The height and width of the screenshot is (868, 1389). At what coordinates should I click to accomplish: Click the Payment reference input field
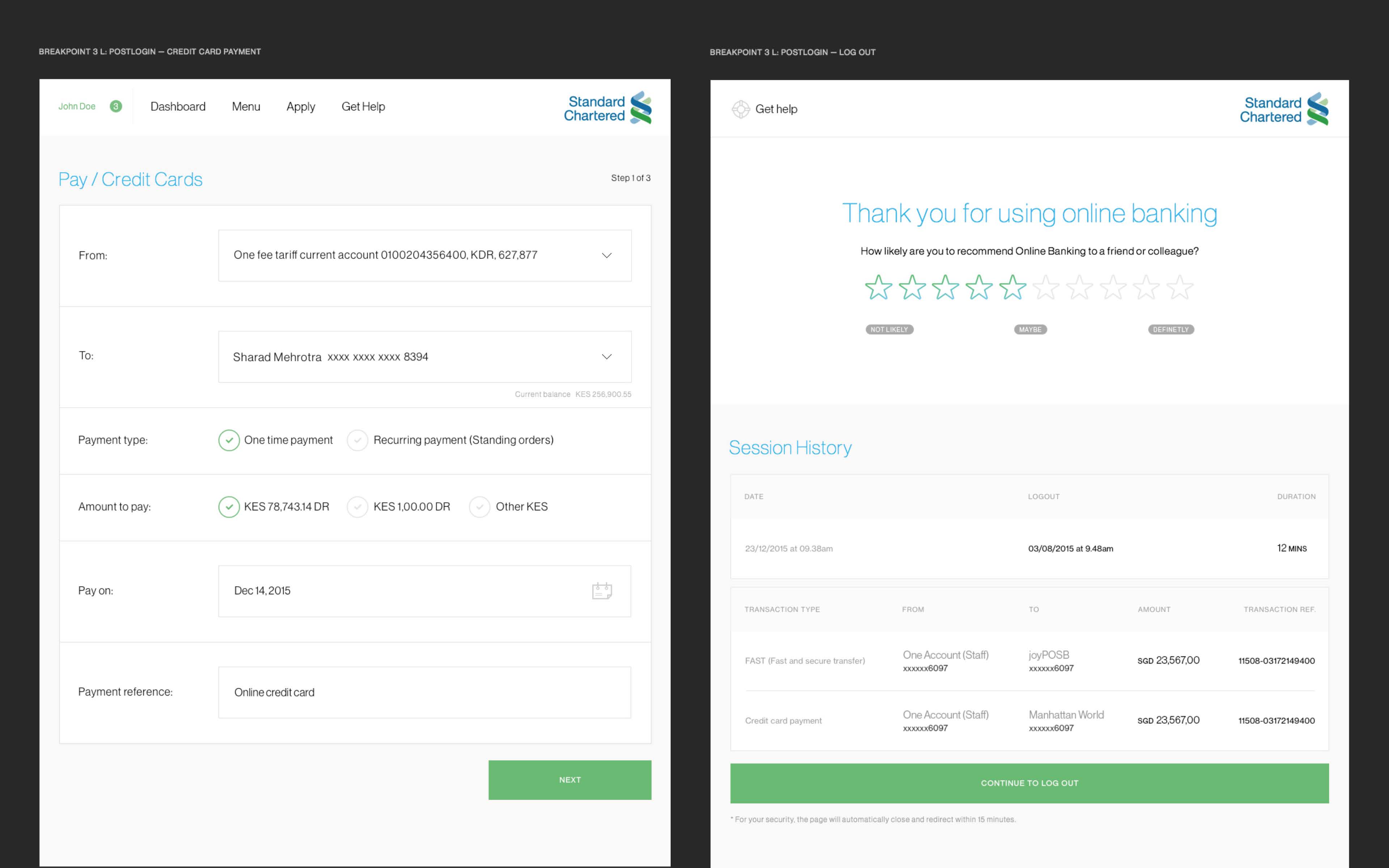[424, 692]
